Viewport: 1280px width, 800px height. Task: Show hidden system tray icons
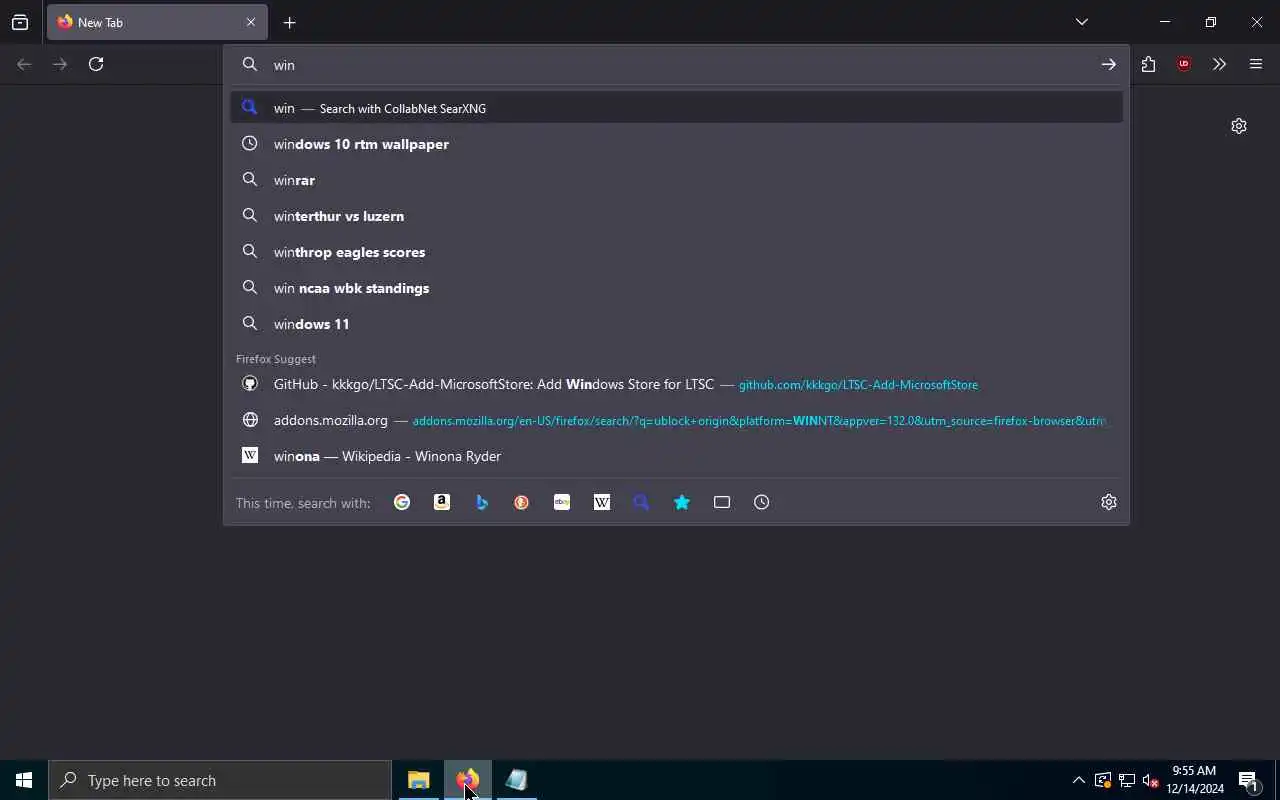point(1078,780)
